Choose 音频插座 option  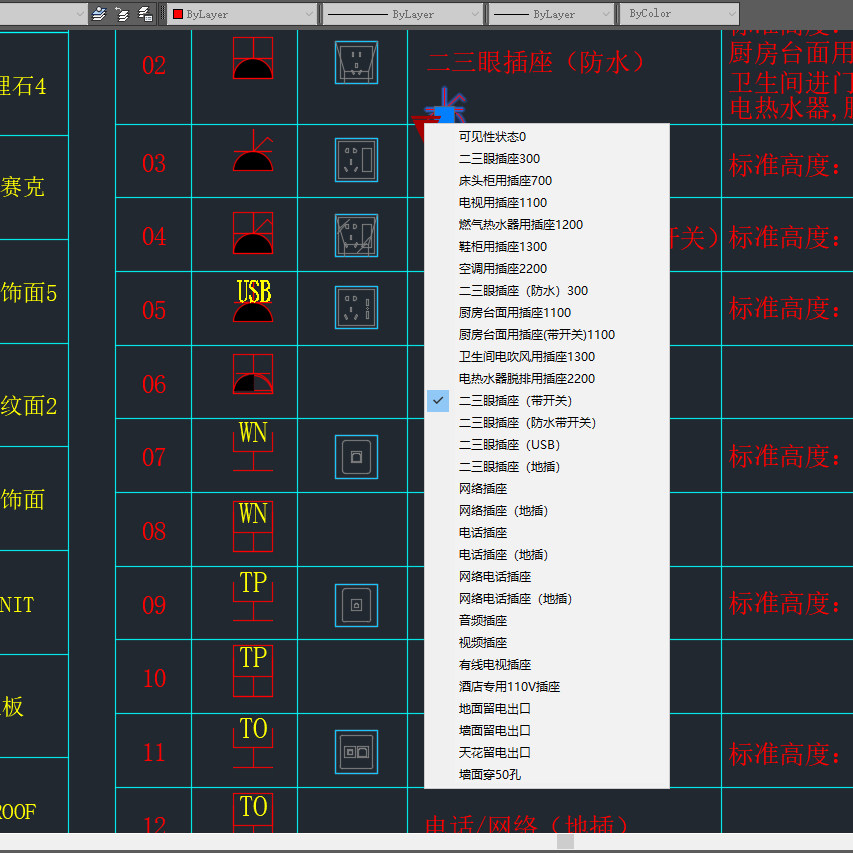point(547,621)
